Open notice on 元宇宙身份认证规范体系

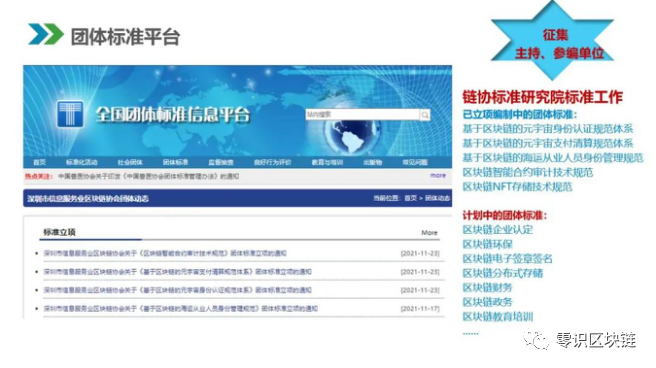coord(178,290)
